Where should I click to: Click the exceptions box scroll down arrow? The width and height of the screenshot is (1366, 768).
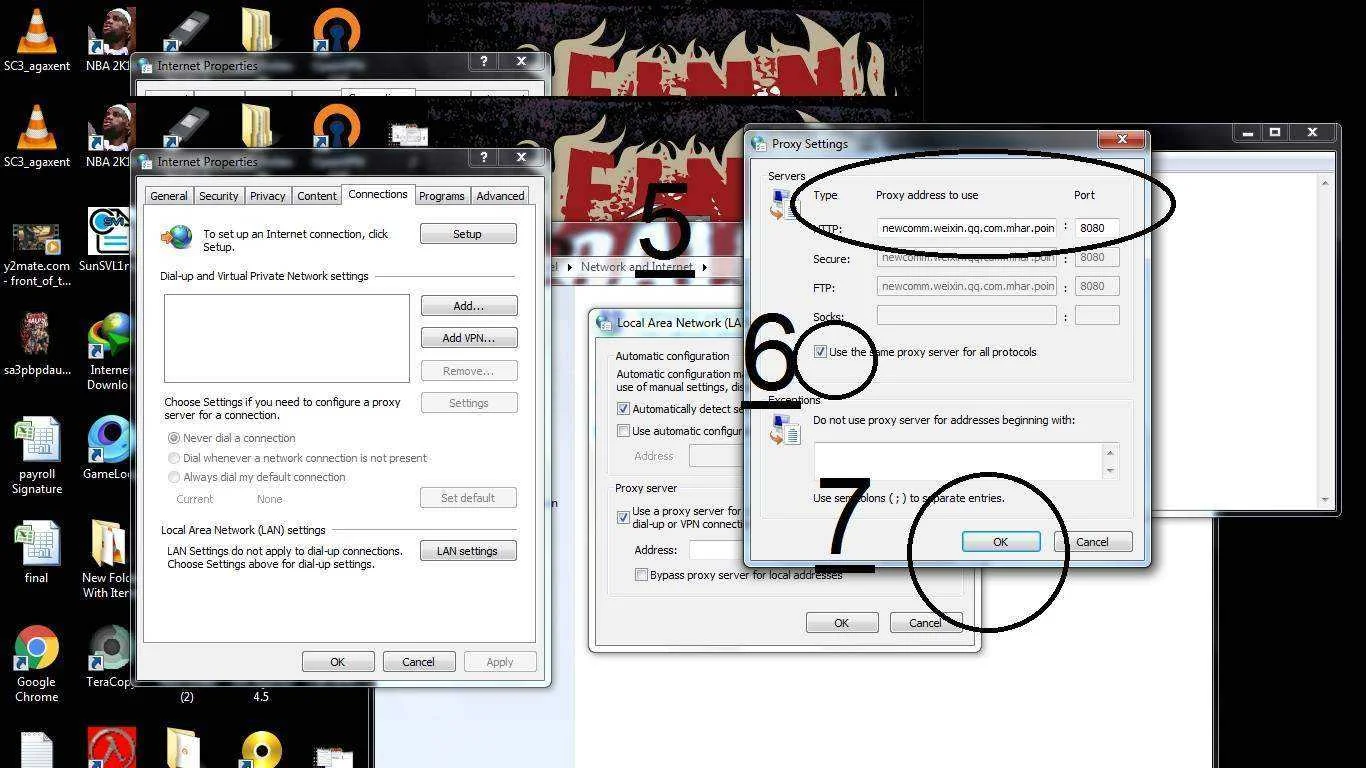tap(1110, 471)
